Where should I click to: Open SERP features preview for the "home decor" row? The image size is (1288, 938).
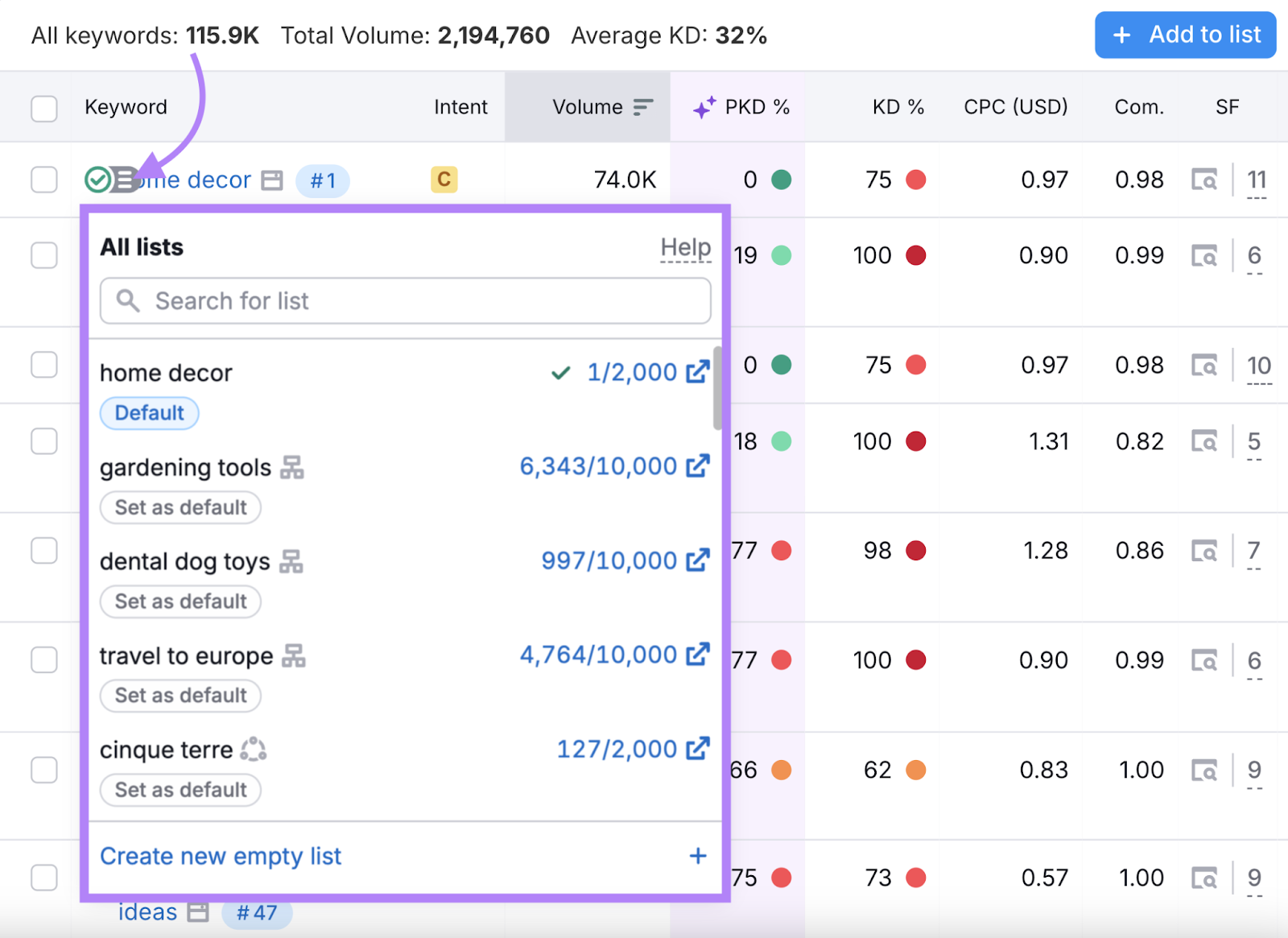pos(1203,180)
